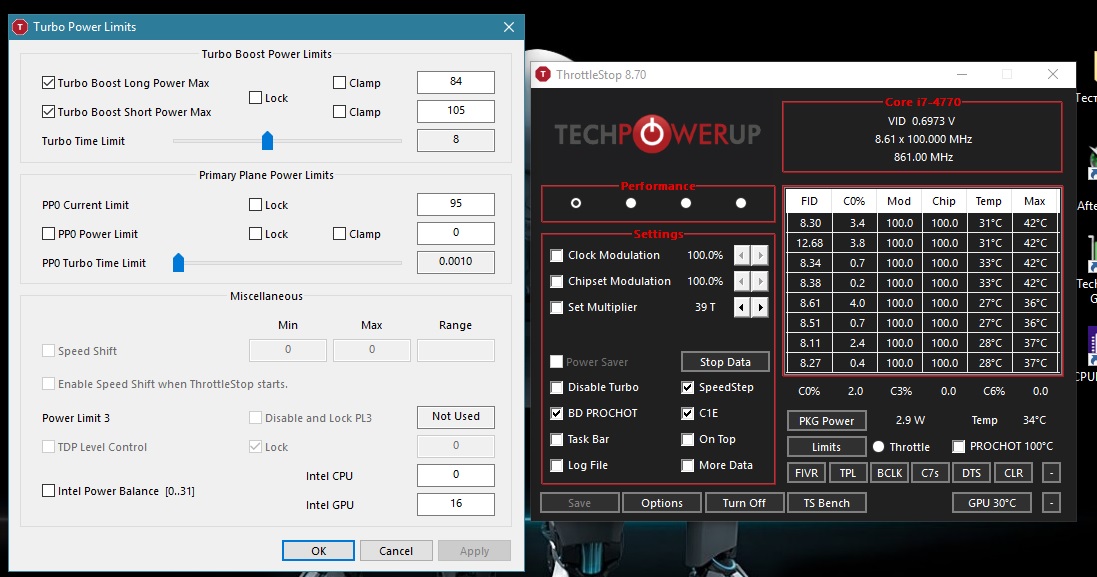Enable Clamp for PP0 Power Limit
The image size is (1097, 577).
[339, 234]
